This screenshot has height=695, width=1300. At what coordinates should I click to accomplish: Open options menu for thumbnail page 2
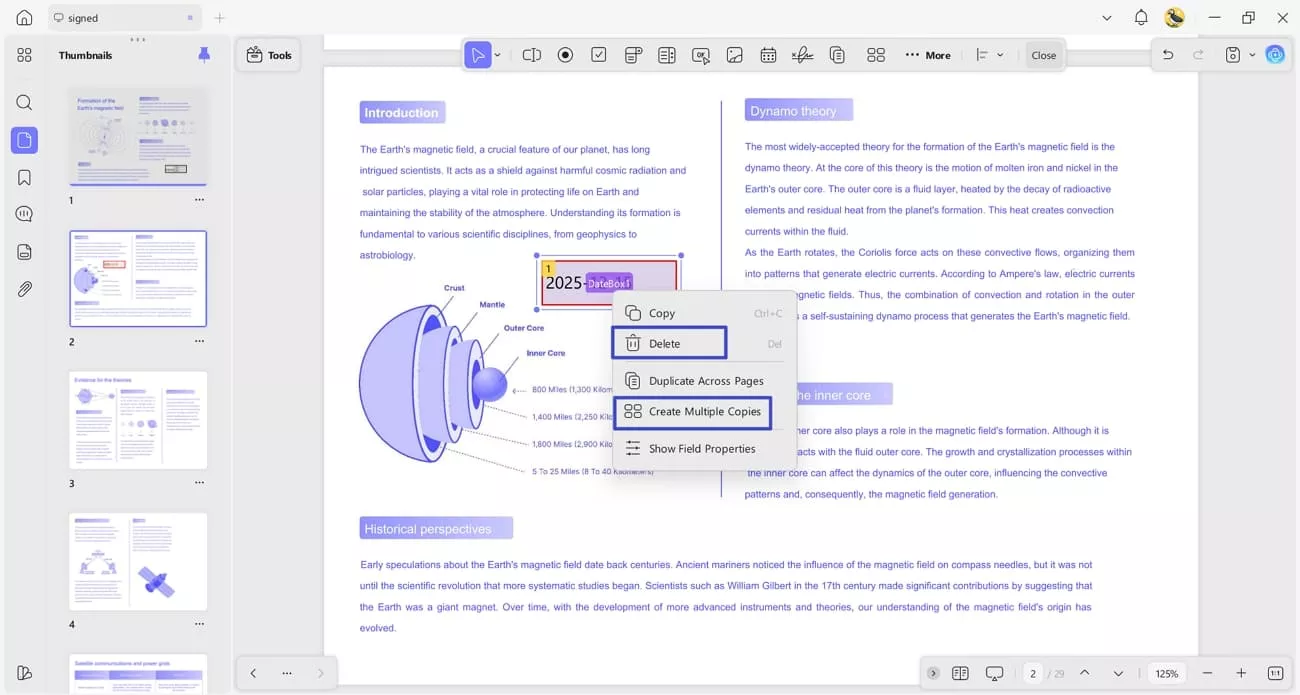199,342
